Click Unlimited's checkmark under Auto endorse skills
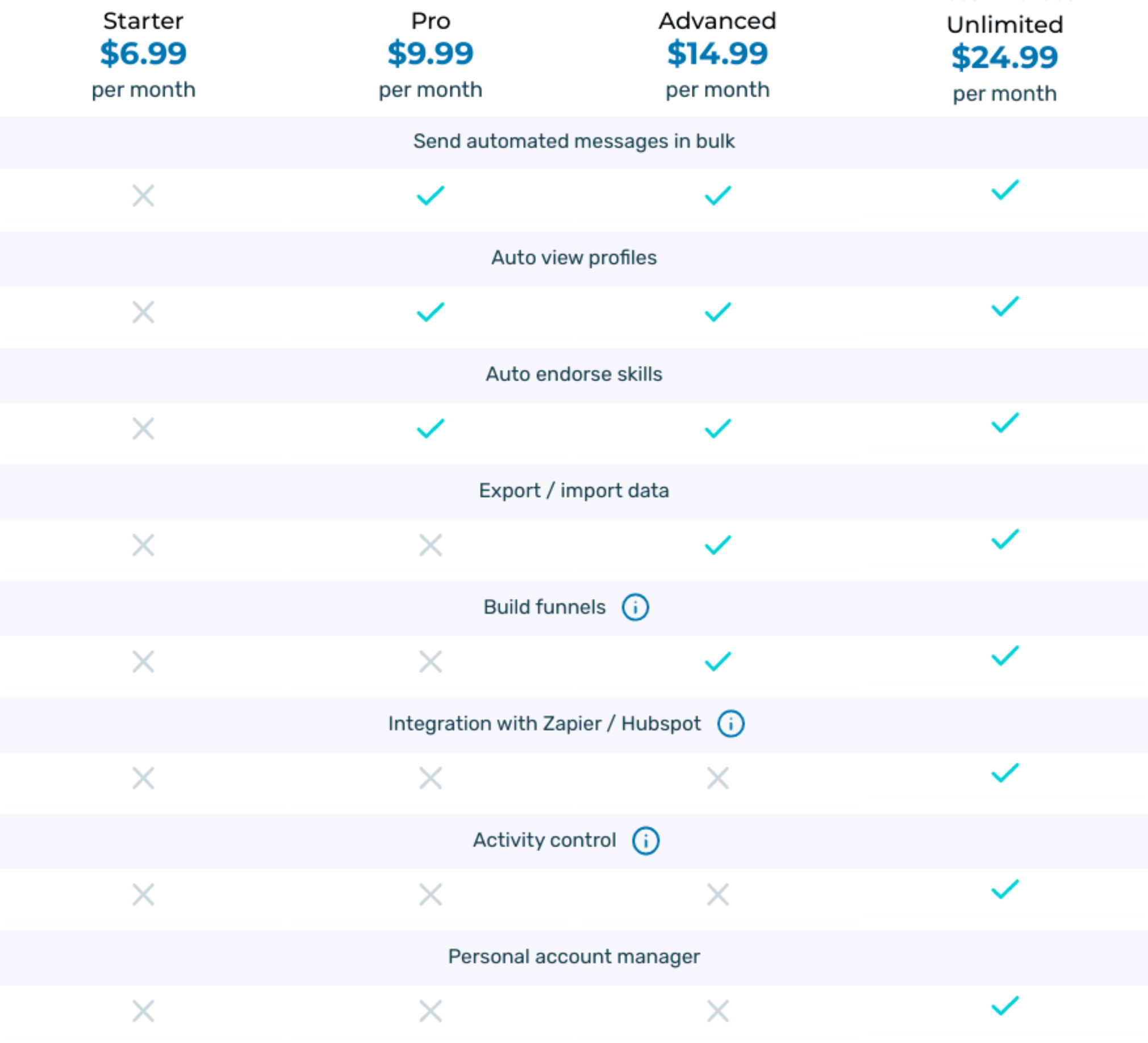The width and height of the screenshot is (1148, 1043). coord(1005,423)
